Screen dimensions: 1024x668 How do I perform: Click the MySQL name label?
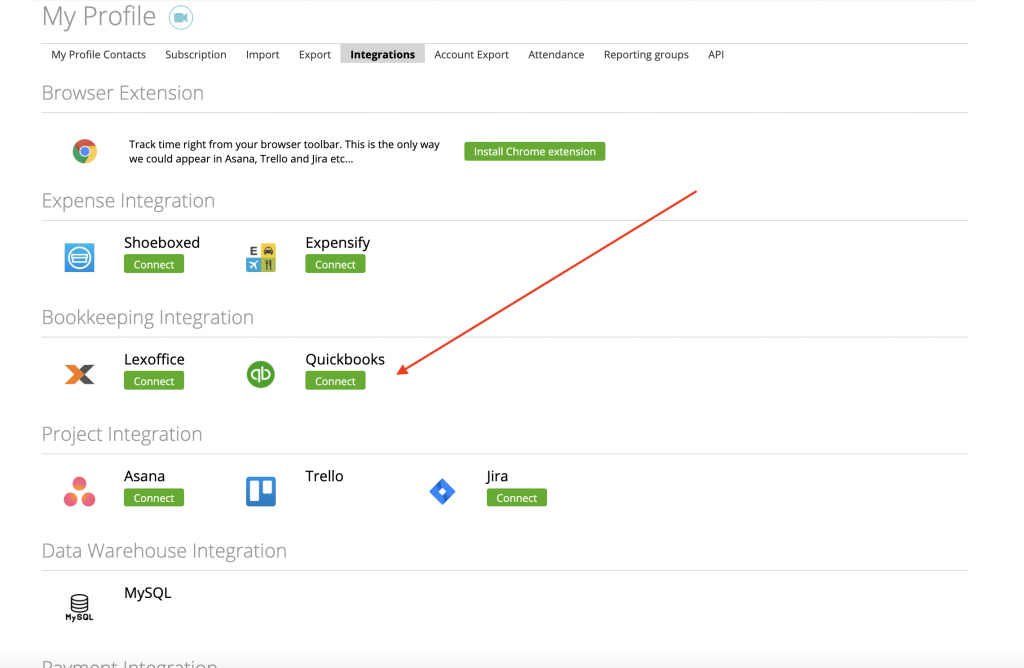click(148, 593)
